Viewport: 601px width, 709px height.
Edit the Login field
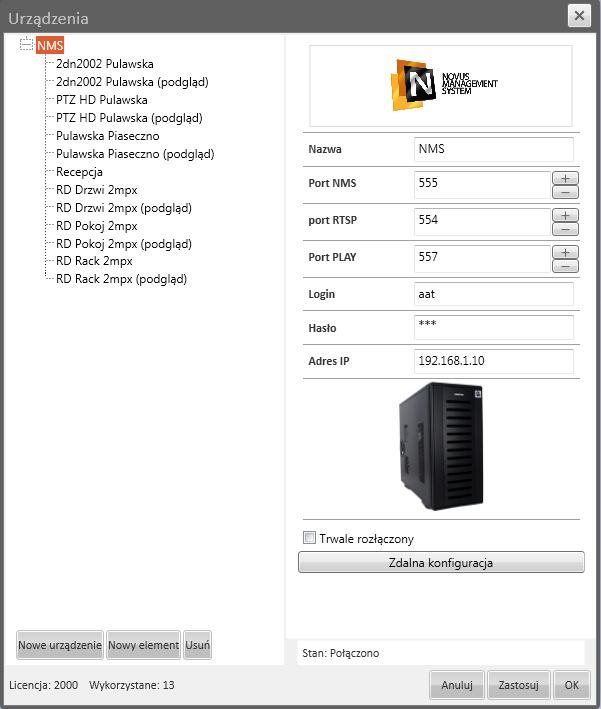[x=493, y=294]
